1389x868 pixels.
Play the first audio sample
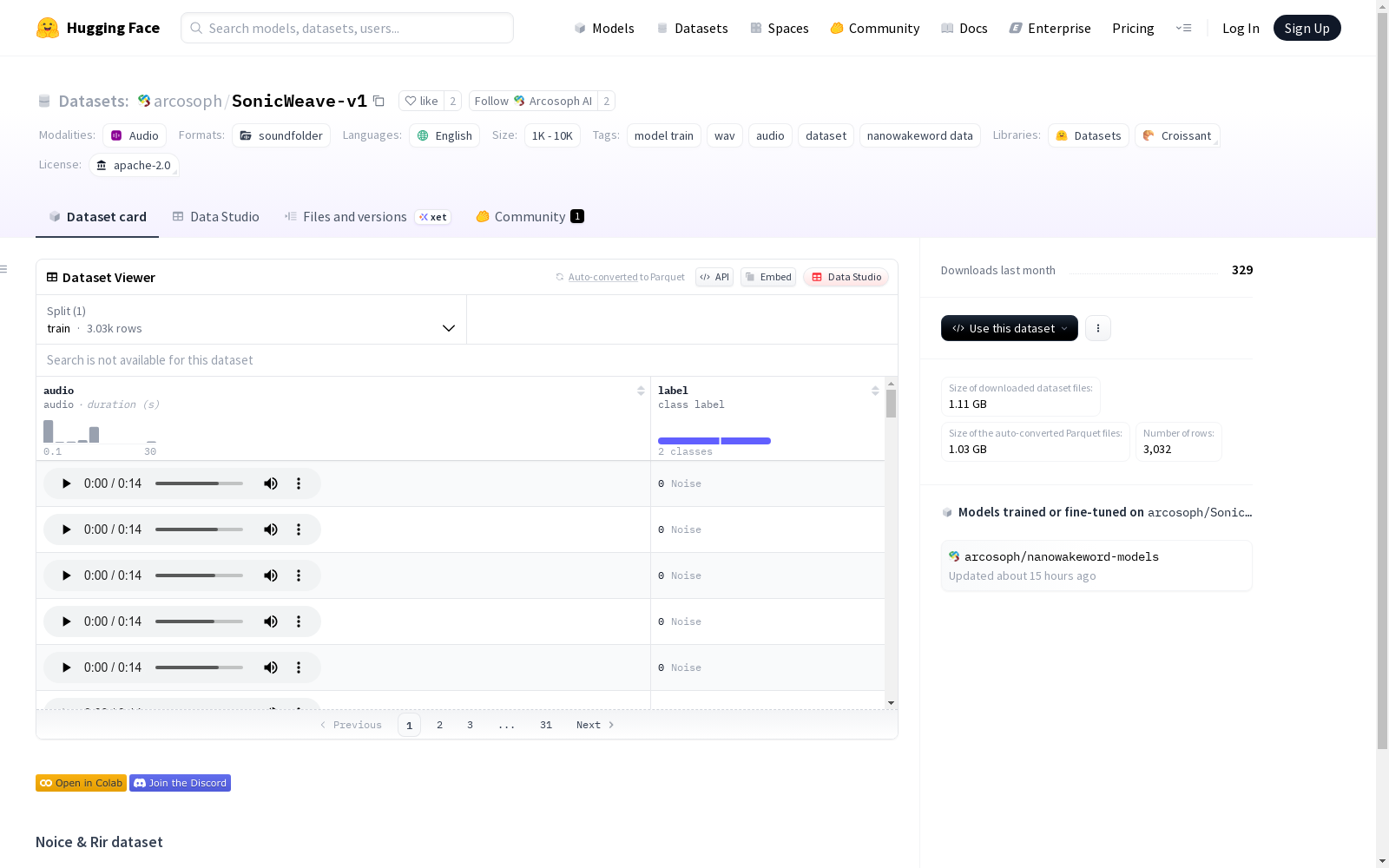pyautogui.click(x=66, y=483)
